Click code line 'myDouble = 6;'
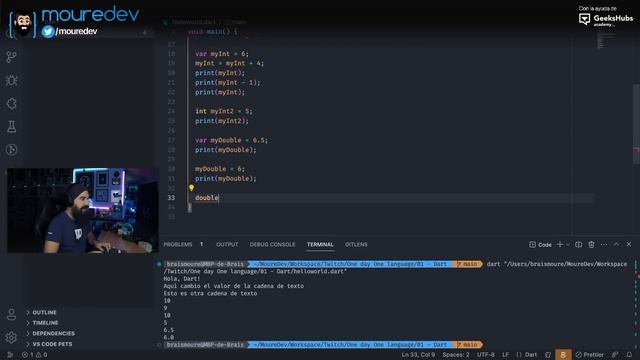640x360 pixels. pos(220,169)
